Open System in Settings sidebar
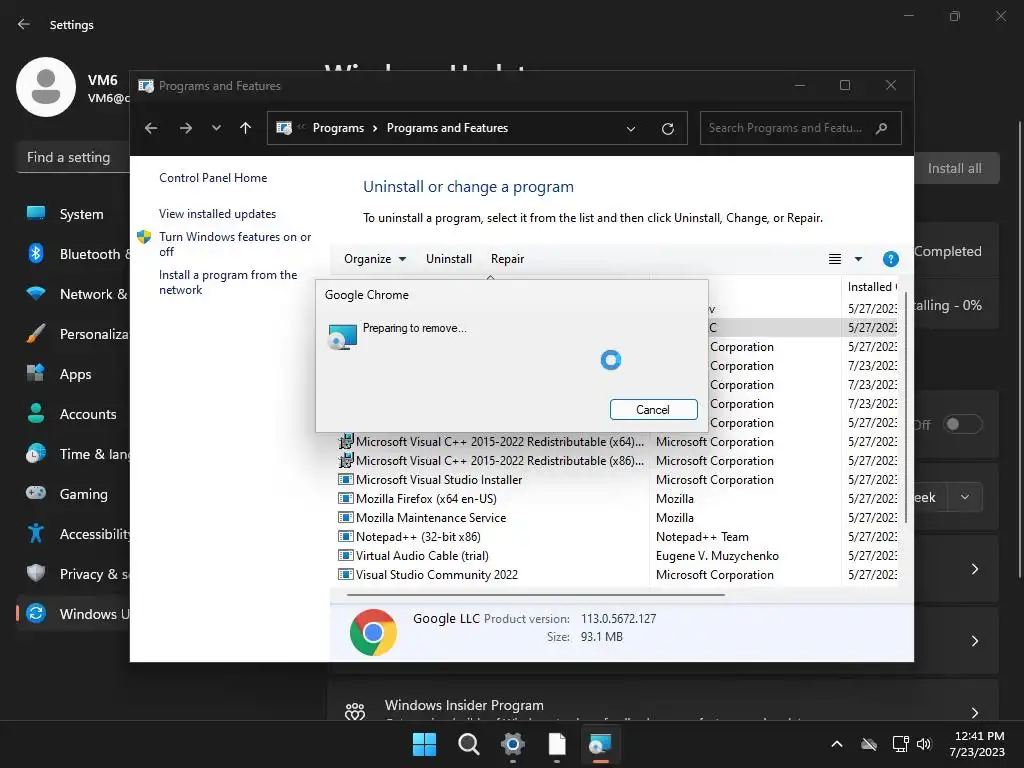1024x768 pixels. click(73, 214)
